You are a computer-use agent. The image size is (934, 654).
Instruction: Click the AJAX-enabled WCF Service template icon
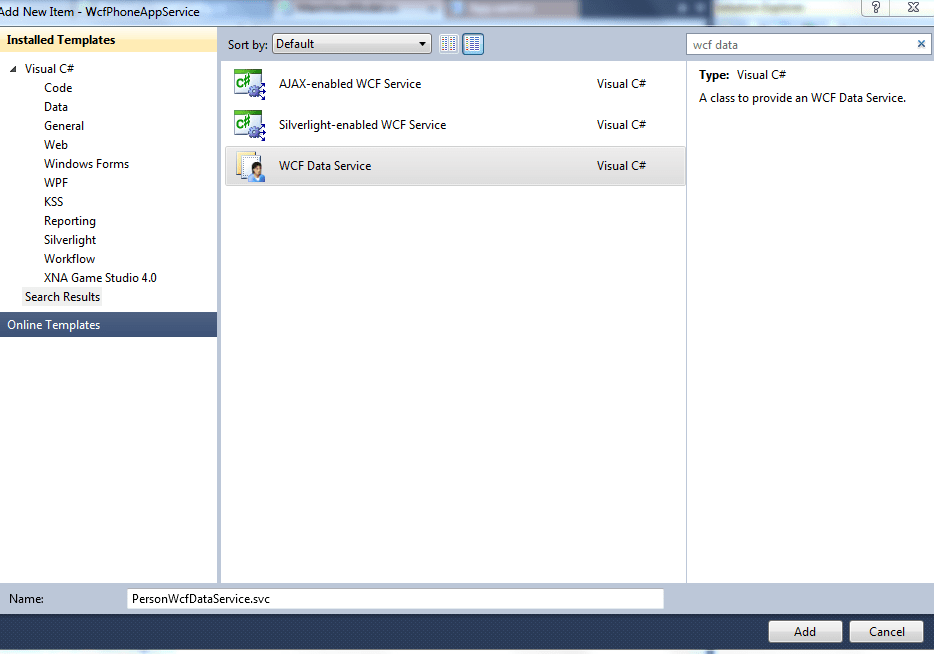click(x=250, y=84)
